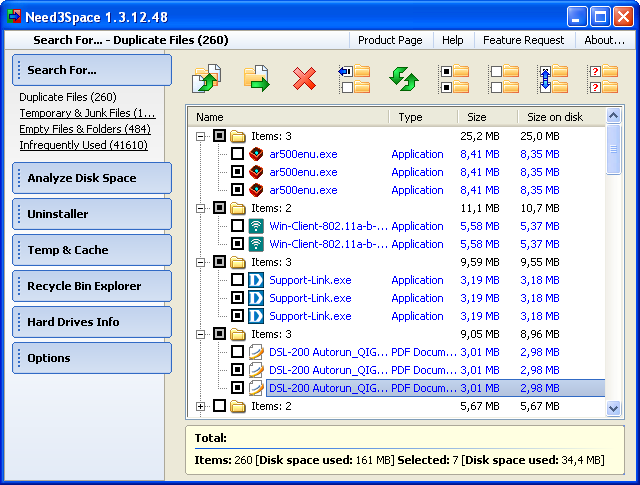The height and width of the screenshot is (485, 640).
Task: Open the Help menu
Action: click(453, 40)
